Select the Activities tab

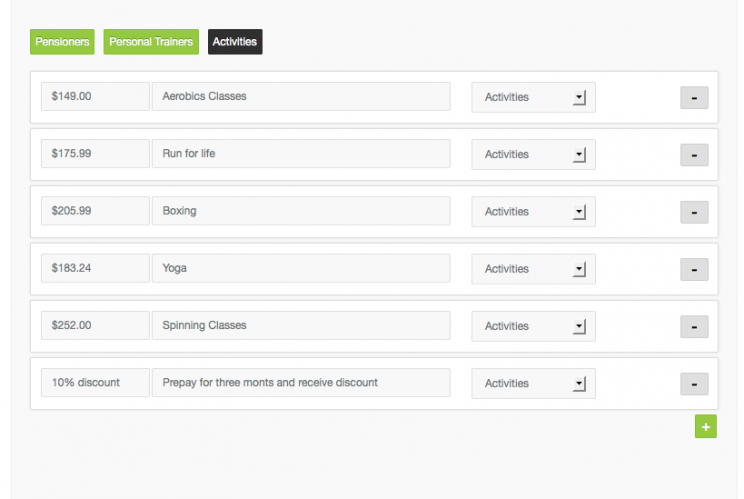tap(235, 42)
